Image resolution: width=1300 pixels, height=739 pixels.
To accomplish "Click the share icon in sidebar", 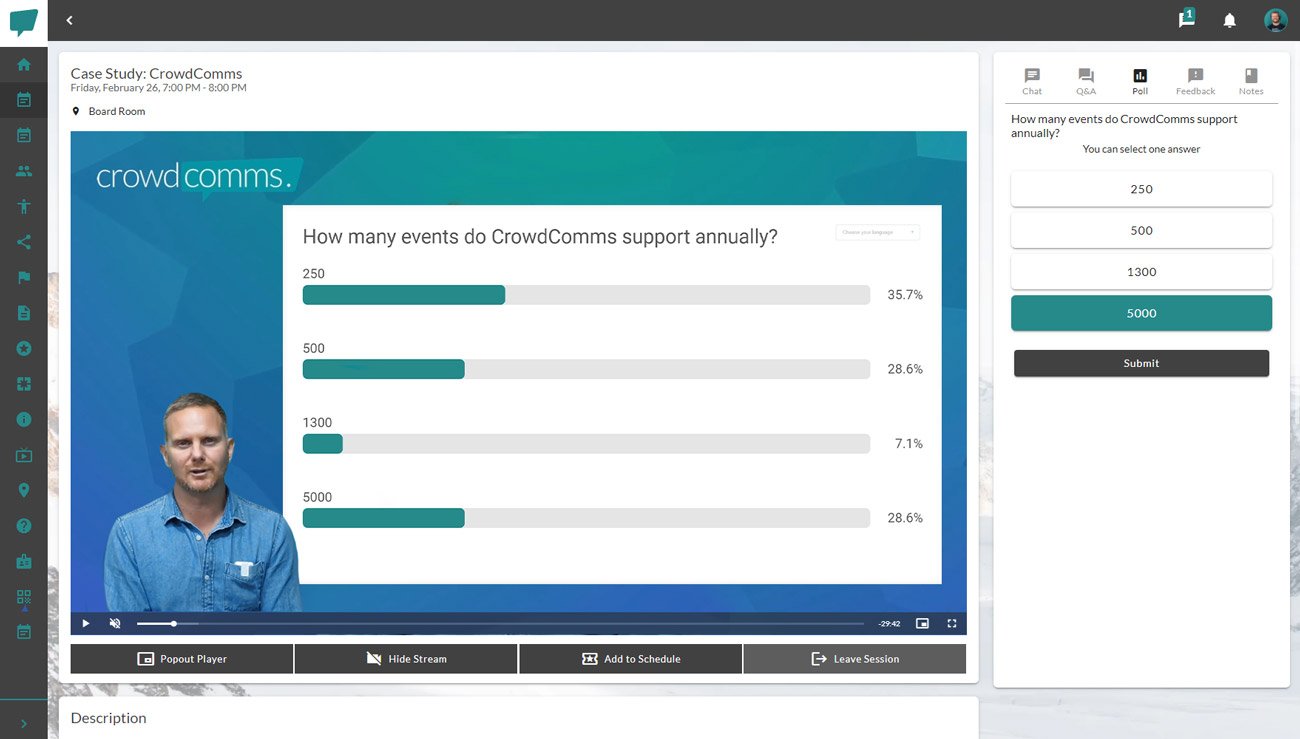I will coord(24,242).
